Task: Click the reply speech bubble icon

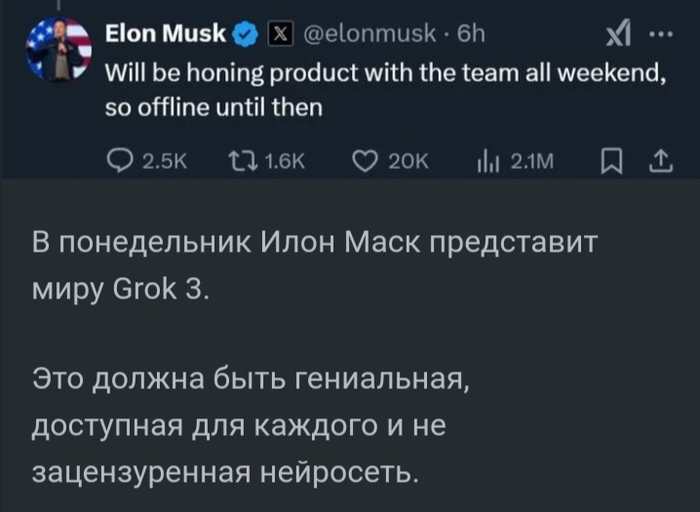Action: click(x=119, y=159)
